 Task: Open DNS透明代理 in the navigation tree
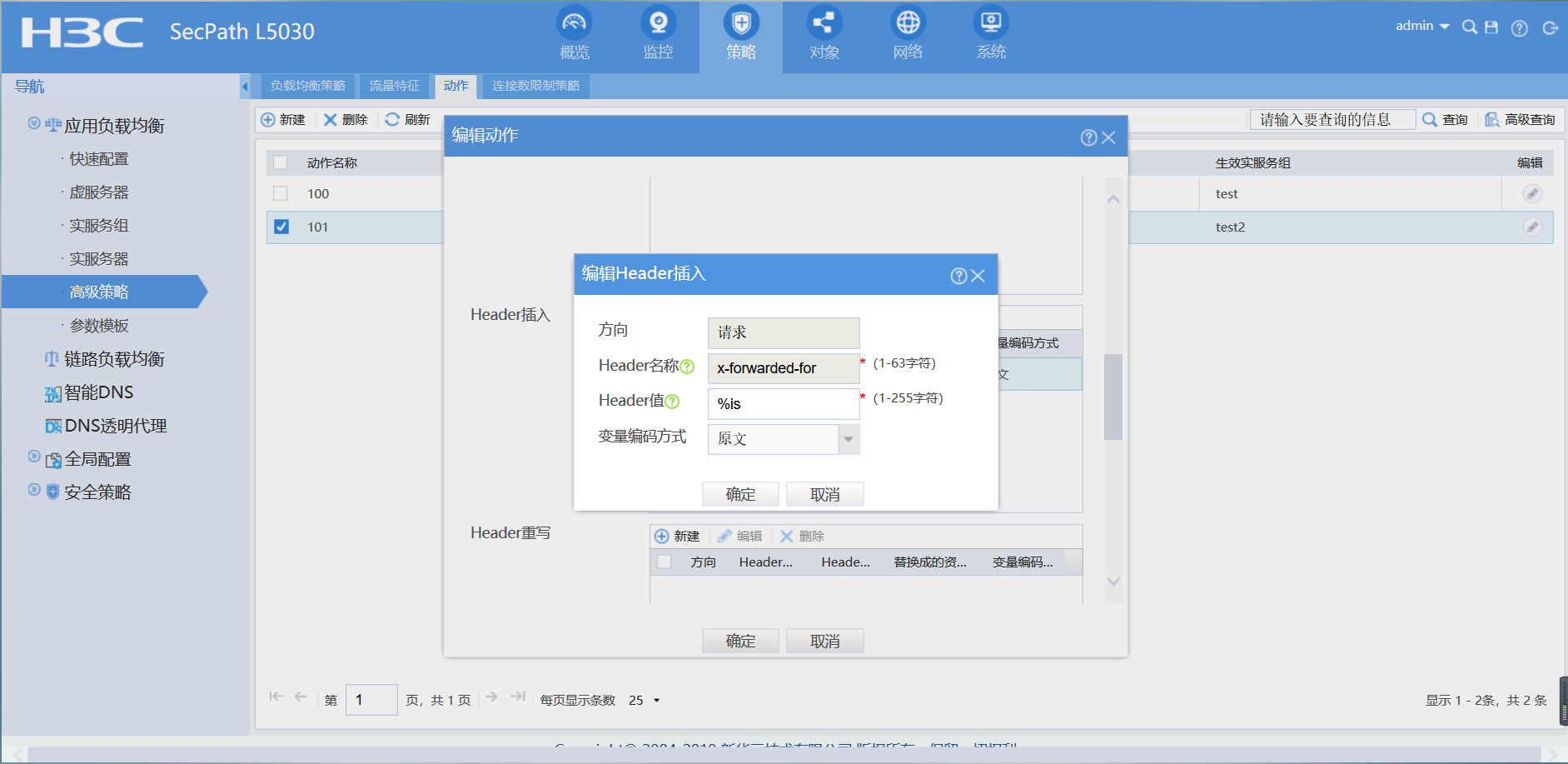[116, 426]
